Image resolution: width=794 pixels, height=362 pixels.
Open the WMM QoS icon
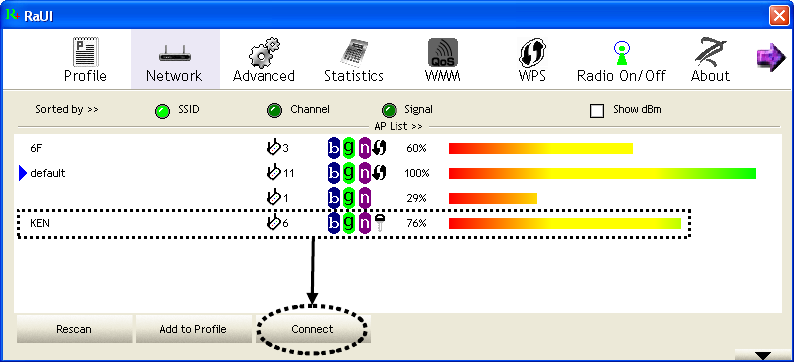[x=443, y=52]
